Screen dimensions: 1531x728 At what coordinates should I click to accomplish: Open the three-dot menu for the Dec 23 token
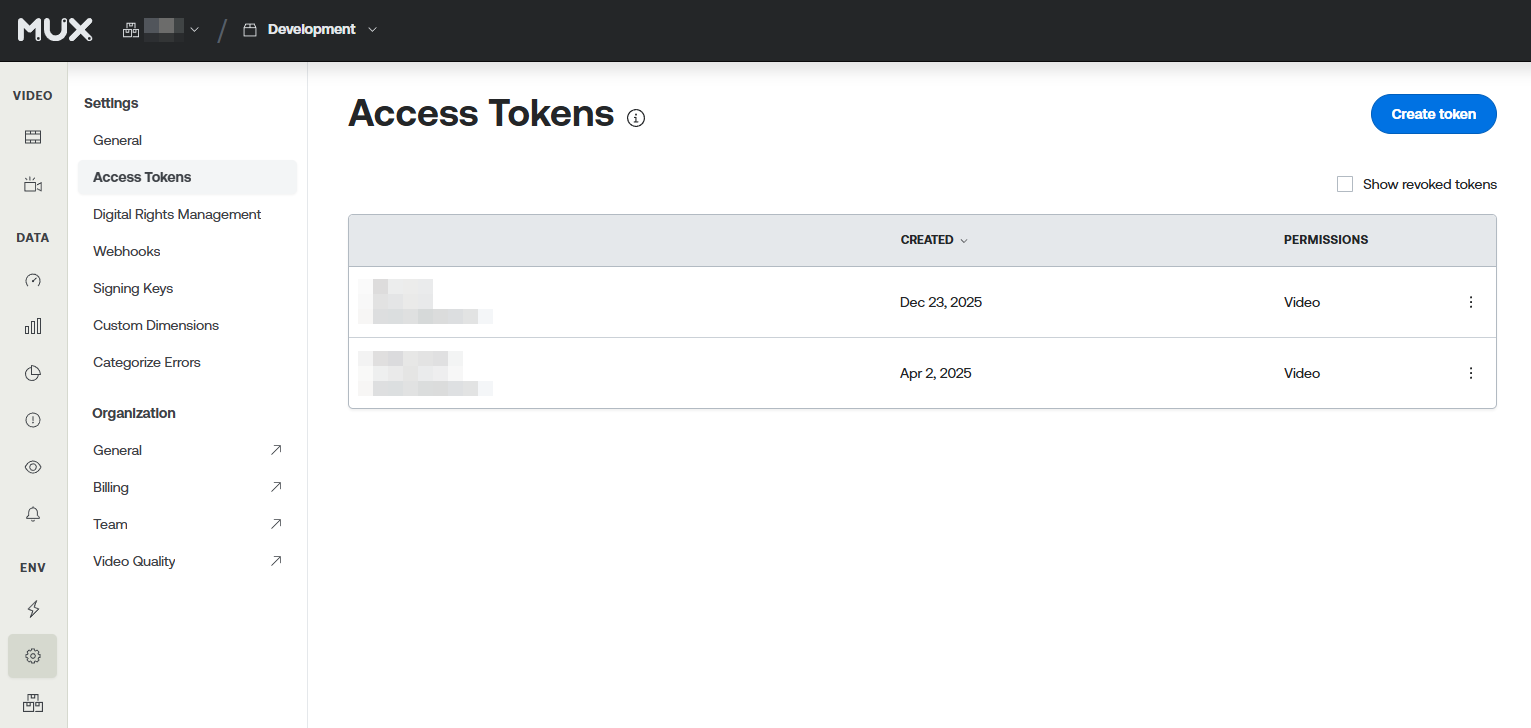[x=1471, y=301]
